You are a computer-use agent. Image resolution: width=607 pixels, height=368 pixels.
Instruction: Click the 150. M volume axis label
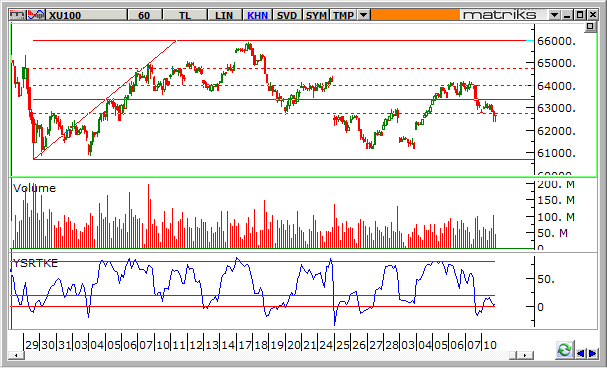click(556, 200)
